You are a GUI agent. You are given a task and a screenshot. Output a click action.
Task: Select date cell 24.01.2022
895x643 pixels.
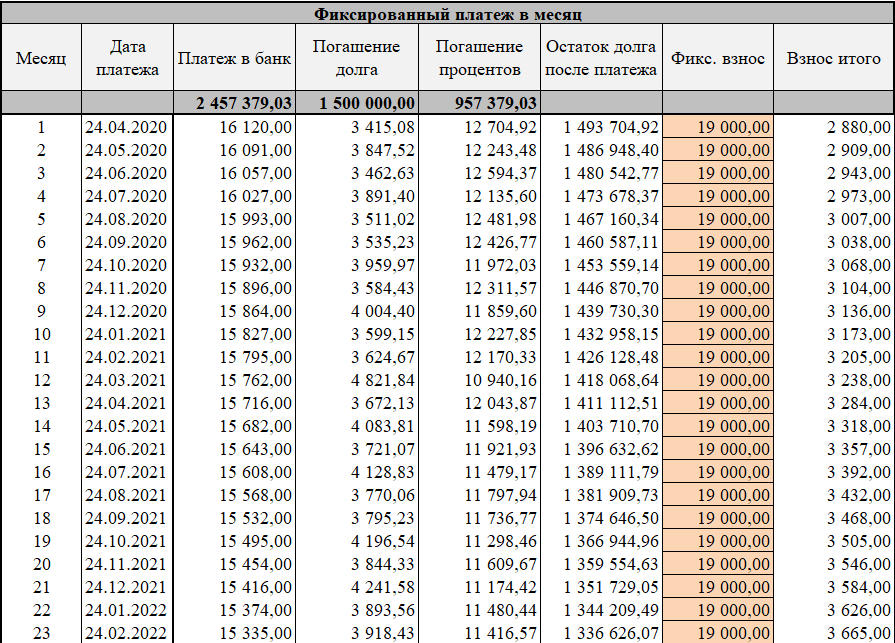127,610
